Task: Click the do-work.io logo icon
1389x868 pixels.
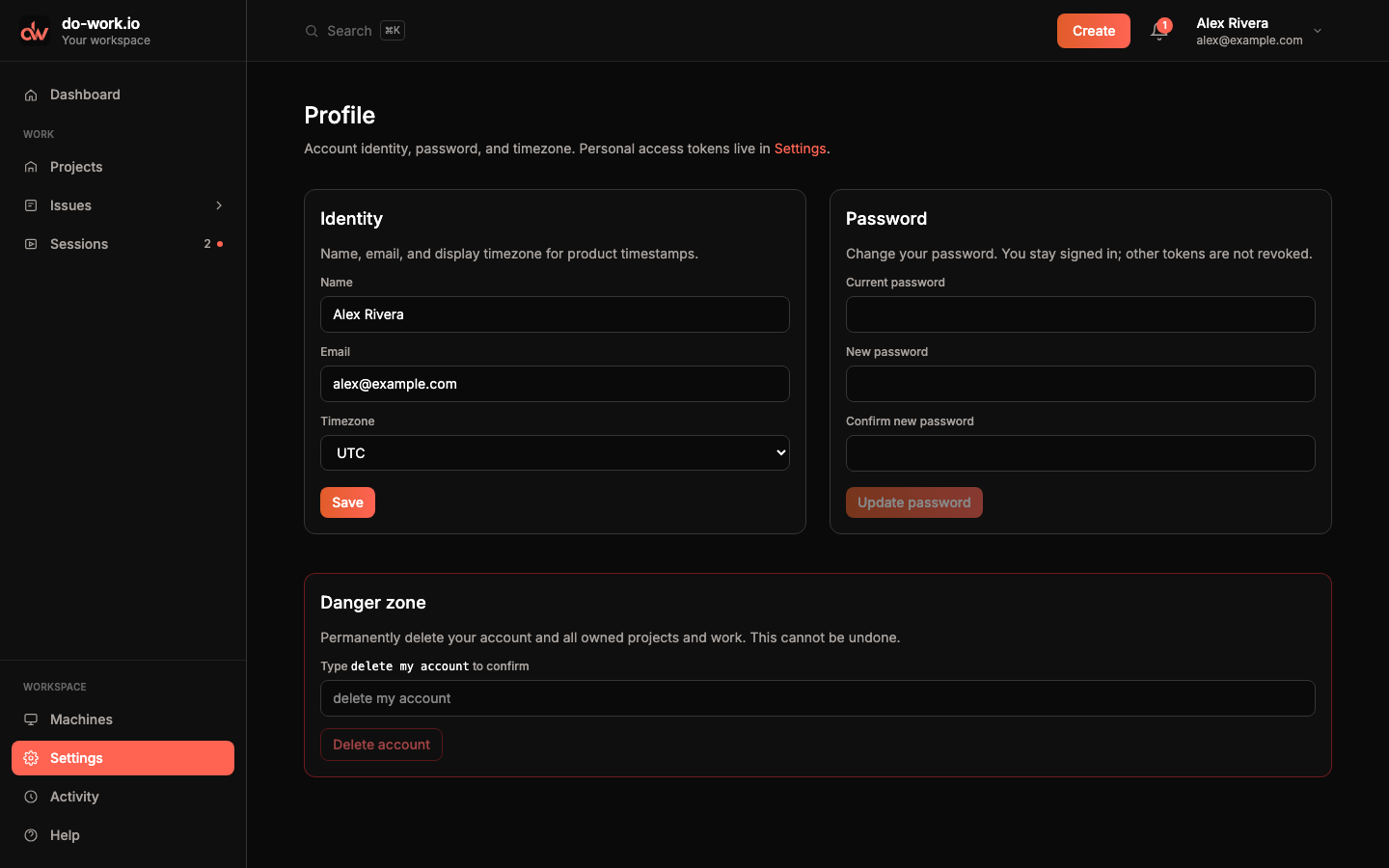Action: pyautogui.click(x=35, y=31)
